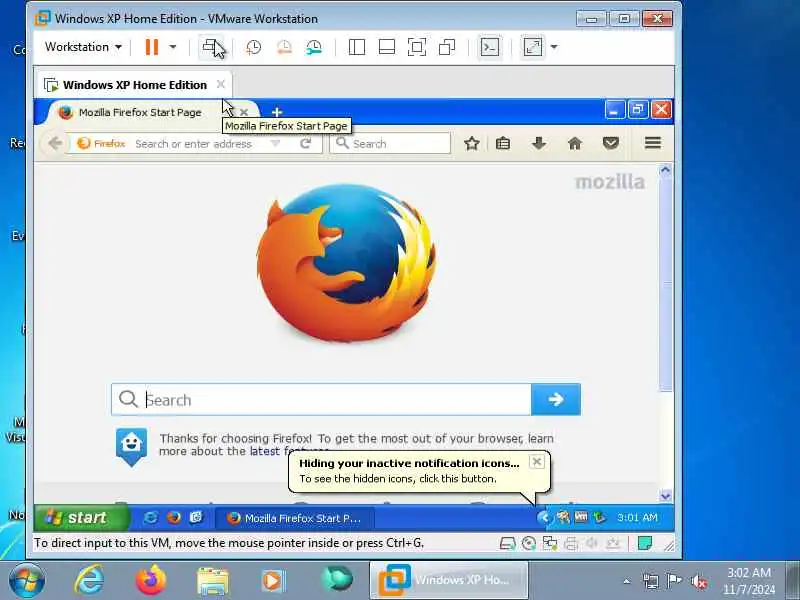Screen dimensions: 800x600
Task: Click Send Ctrl+Alt+Del toolbar icon
Action: click(x=212, y=47)
